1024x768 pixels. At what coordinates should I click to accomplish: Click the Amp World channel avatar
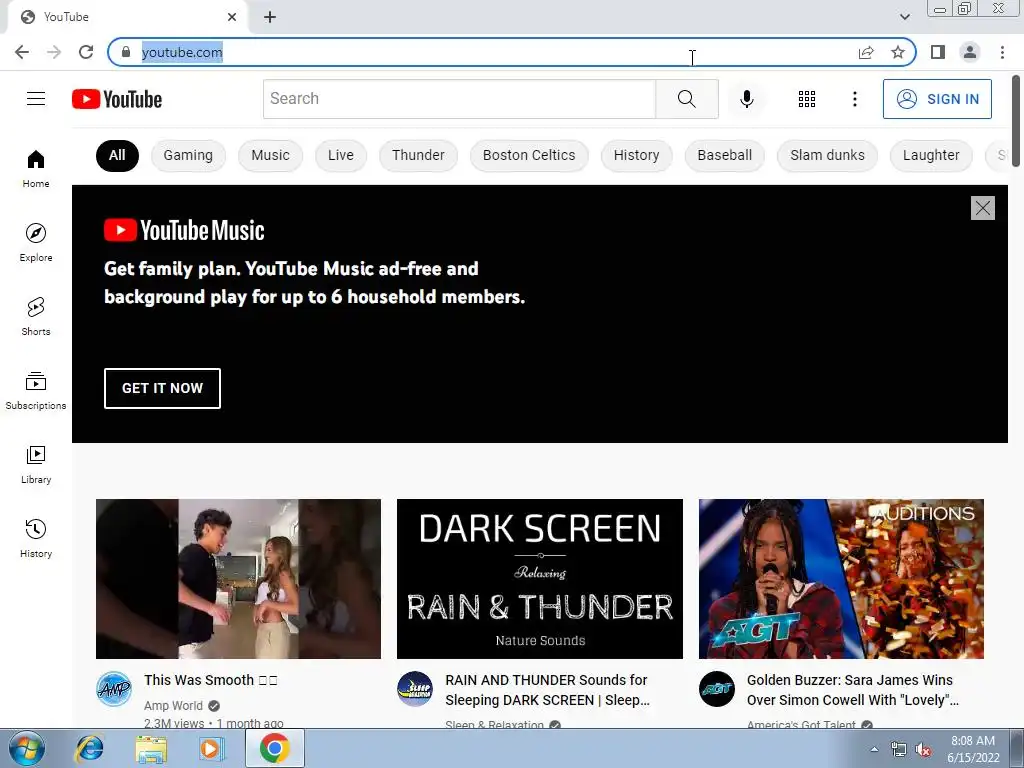pyautogui.click(x=114, y=689)
